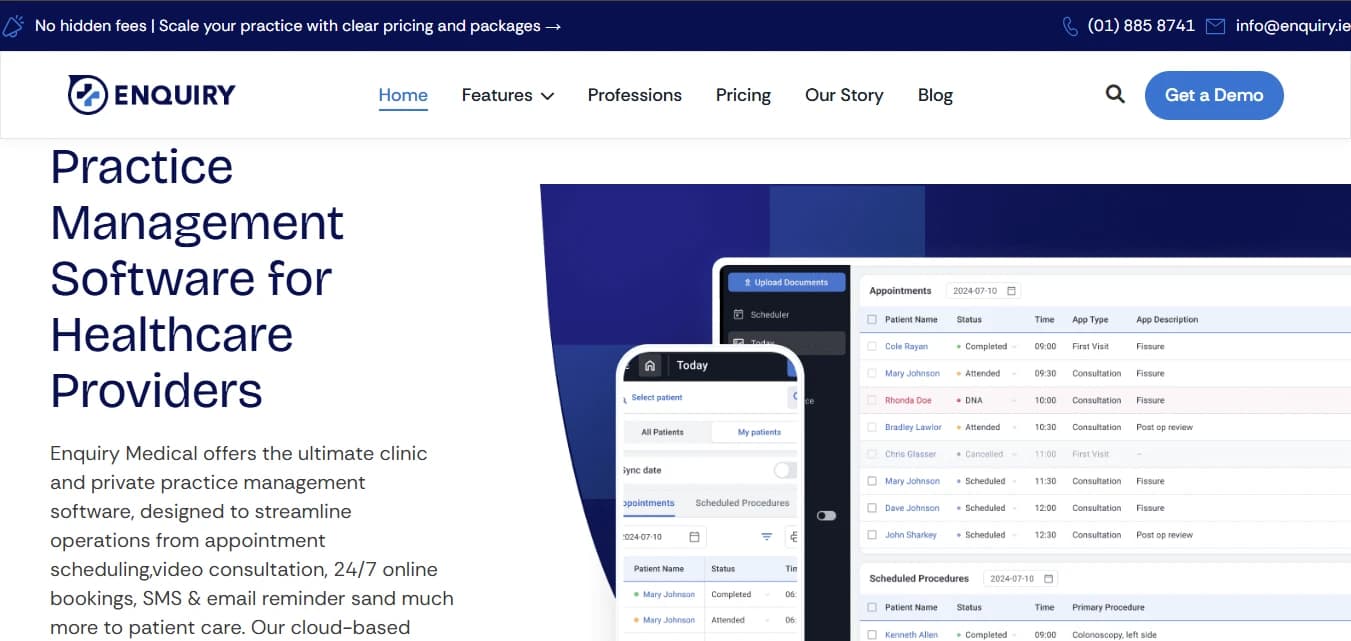Toggle the Sync date switch
The height and width of the screenshot is (641, 1351).
click(x=785, y=470)
